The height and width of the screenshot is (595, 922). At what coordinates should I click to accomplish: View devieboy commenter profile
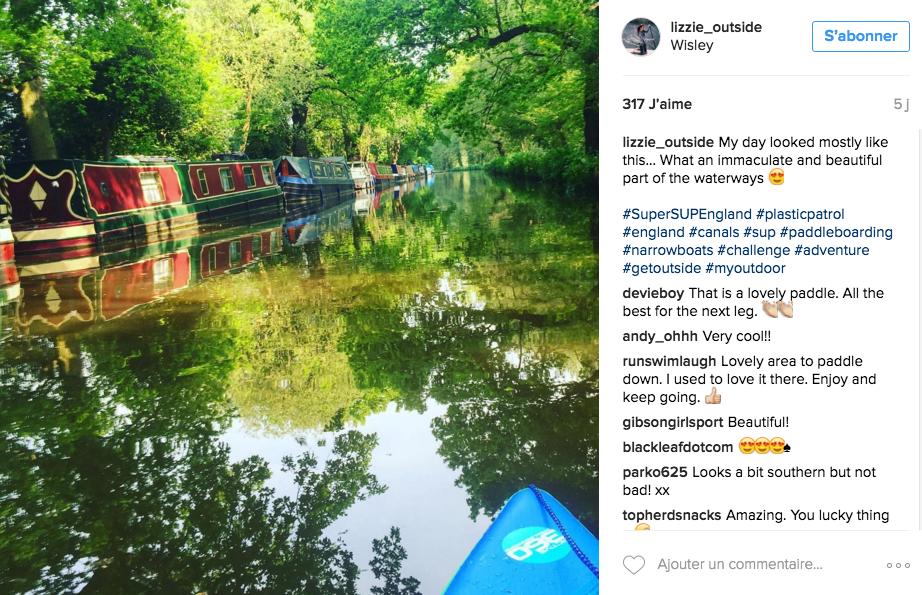653,293
